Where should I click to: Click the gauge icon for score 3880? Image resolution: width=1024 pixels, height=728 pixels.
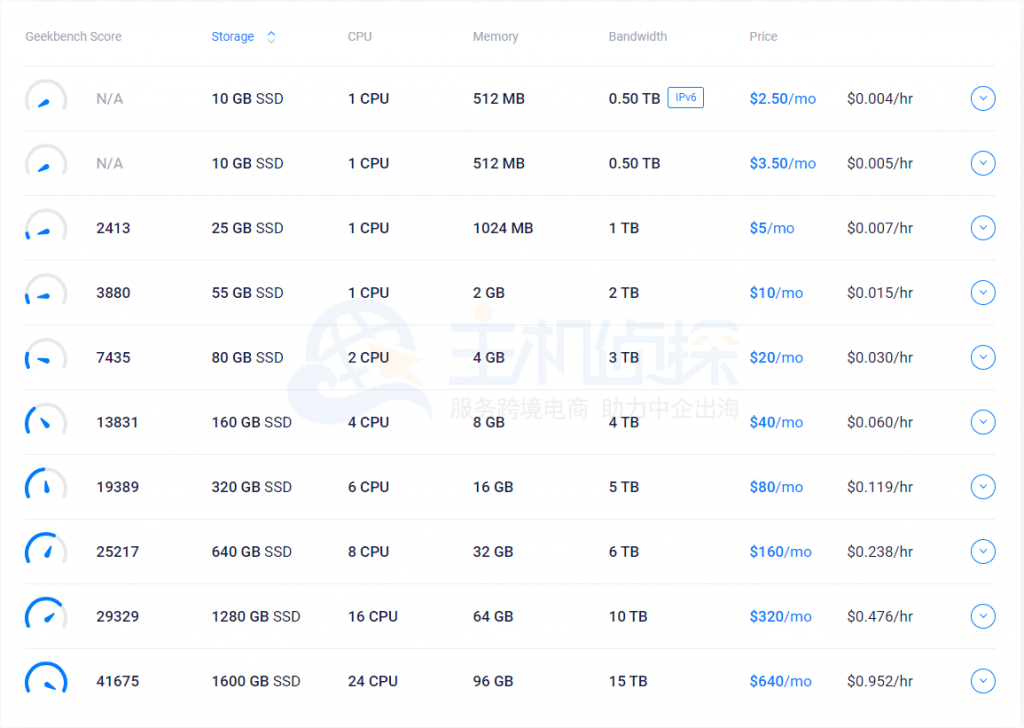45,293
